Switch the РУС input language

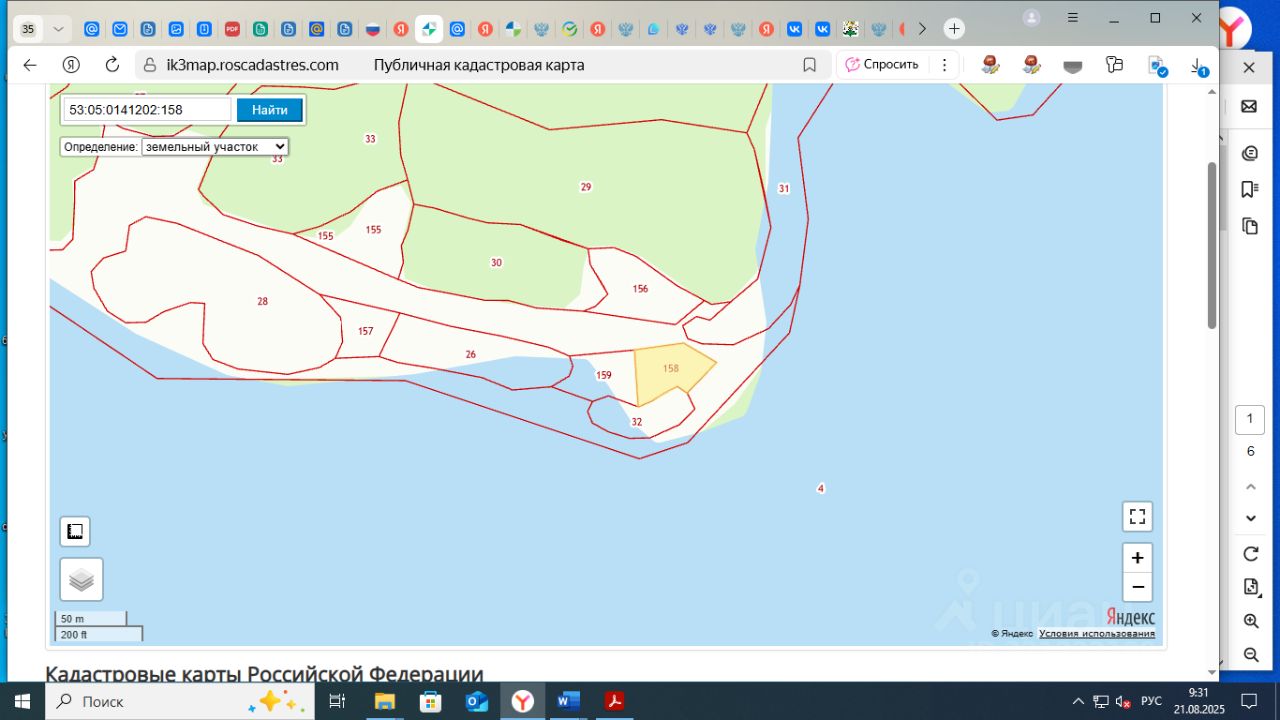1151,701
